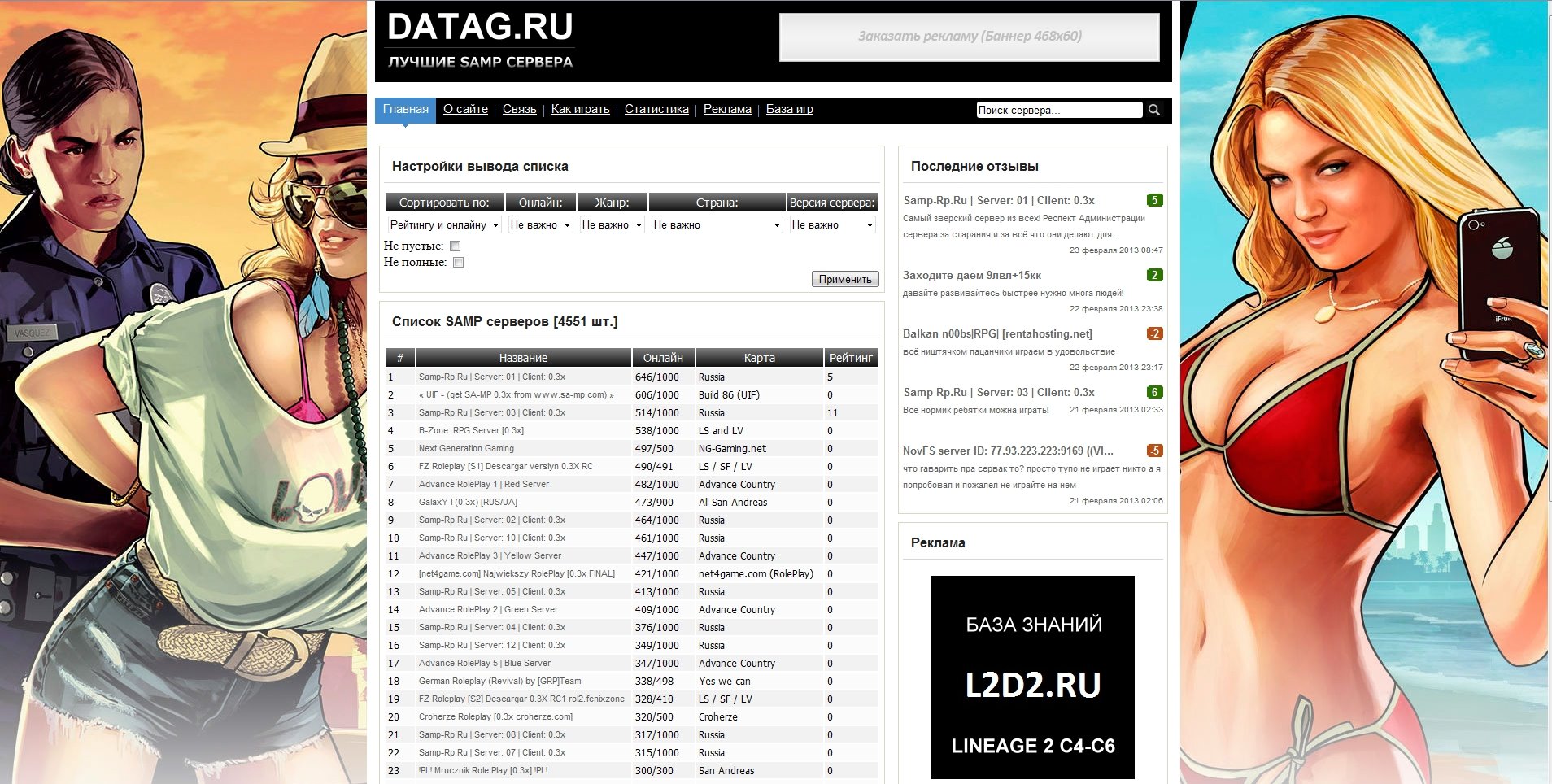This screenshot has height=784, width=1552.
Task: Open Advance RolePlay 1 | Red Server link
Action: (484, 484)
